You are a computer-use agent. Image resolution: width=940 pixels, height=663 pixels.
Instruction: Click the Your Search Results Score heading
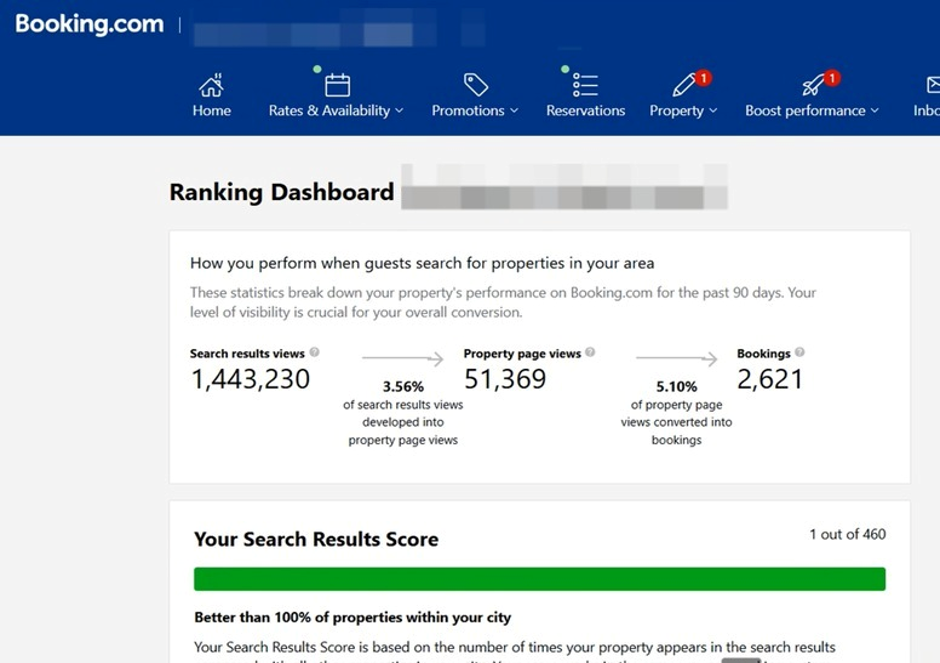[317, 539]
